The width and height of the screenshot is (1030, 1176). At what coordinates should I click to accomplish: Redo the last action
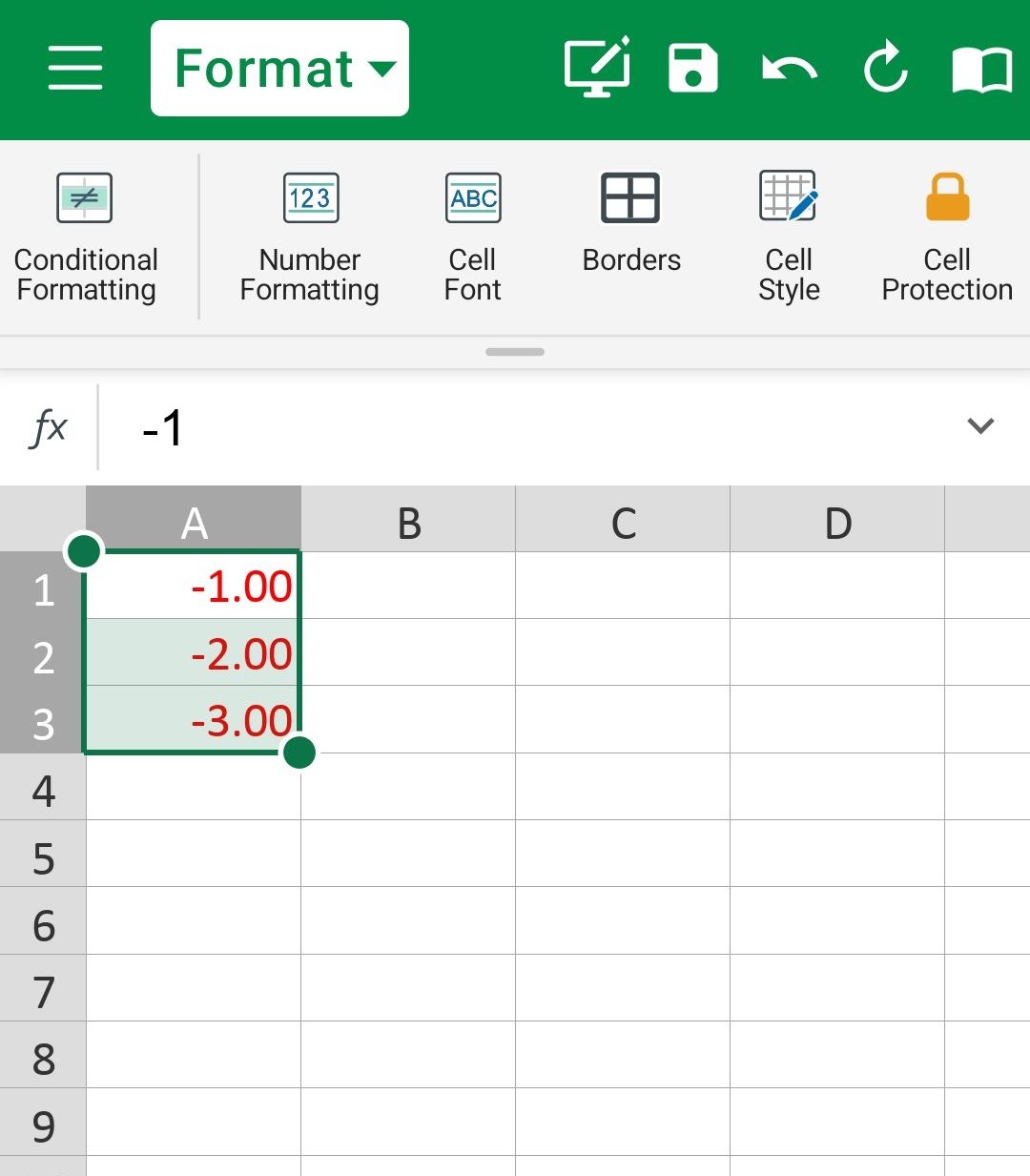(x=885, y=67)
